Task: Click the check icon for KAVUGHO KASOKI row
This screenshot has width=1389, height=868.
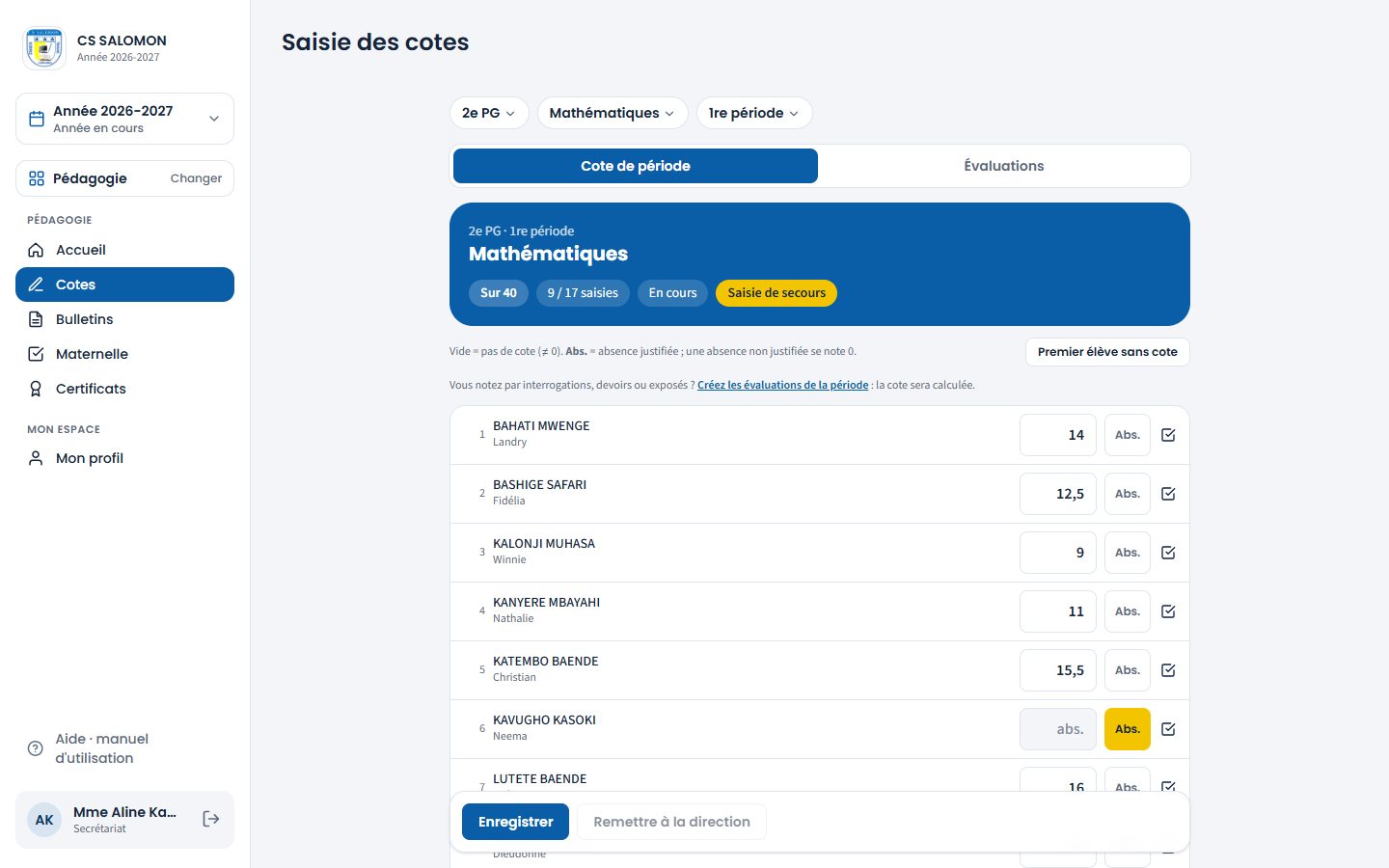Action: 1168,729
